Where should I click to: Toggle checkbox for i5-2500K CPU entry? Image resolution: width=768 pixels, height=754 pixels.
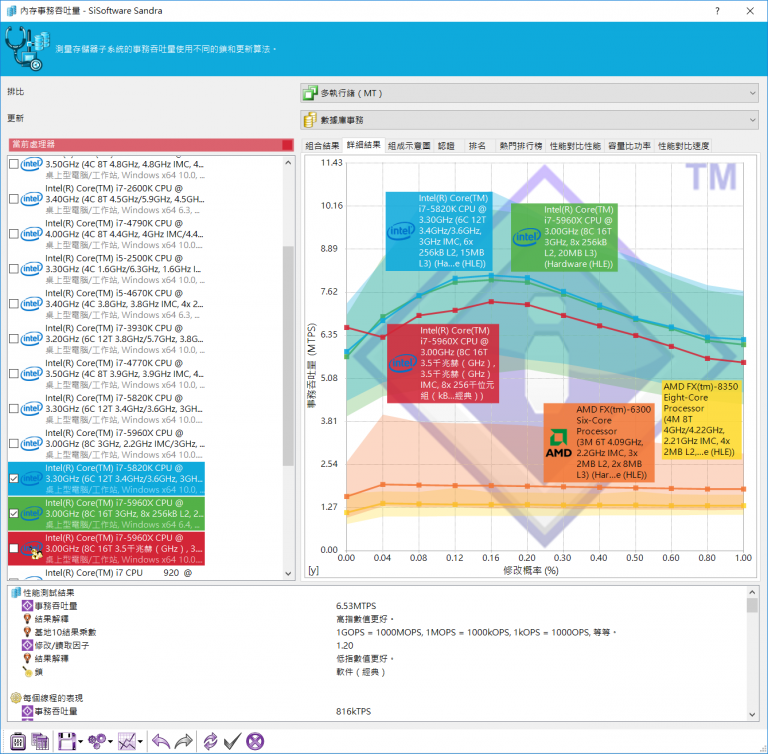click(x=14, y=269)
